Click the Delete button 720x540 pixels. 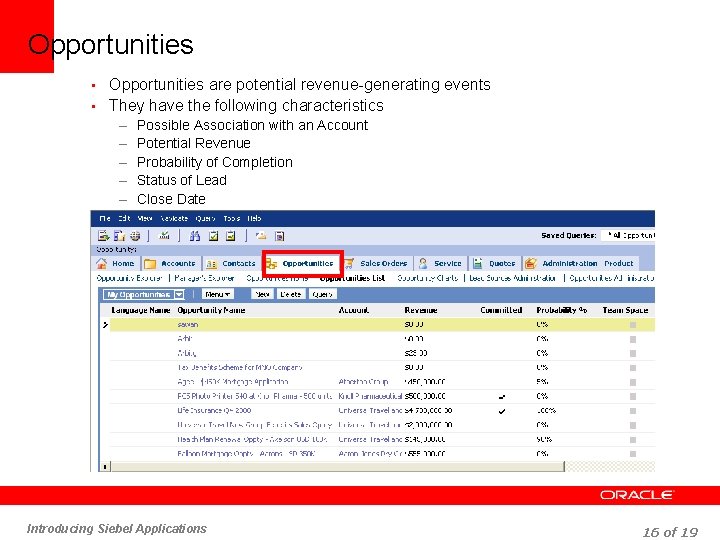(291, 294)
